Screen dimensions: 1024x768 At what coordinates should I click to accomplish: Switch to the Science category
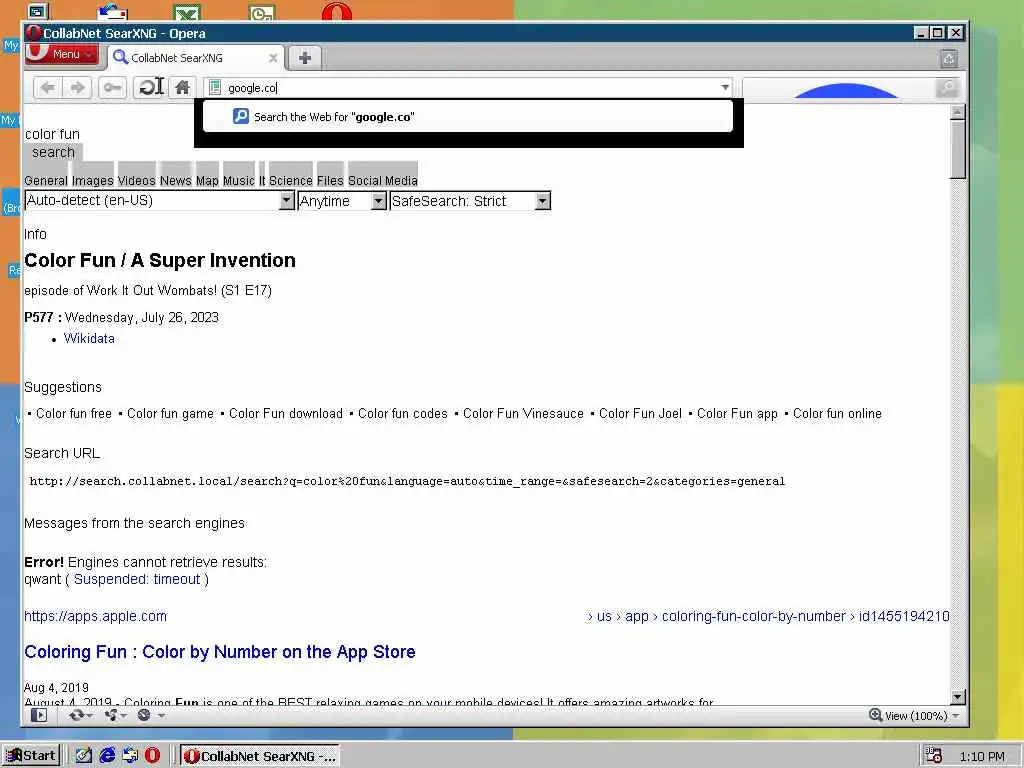point(291,180)
